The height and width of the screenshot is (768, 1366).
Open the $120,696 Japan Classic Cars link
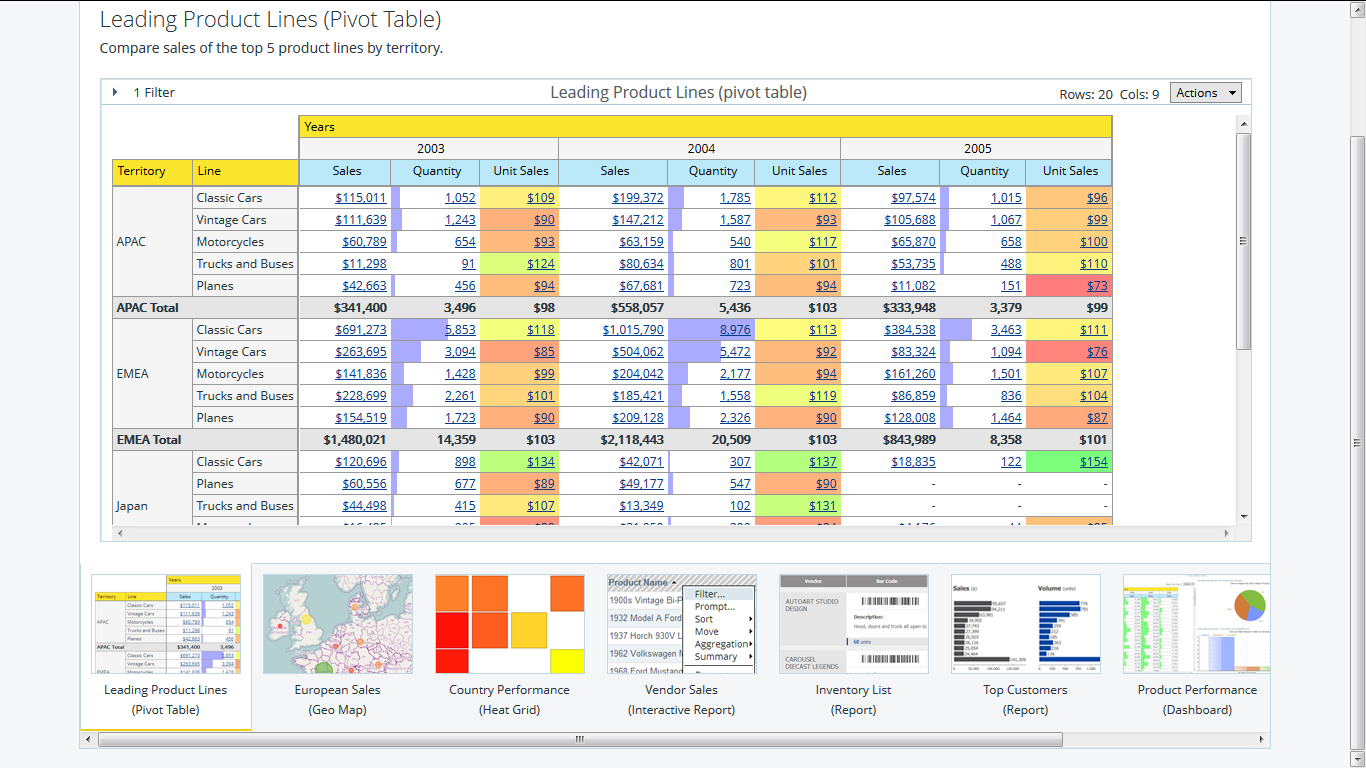click(361, 462)
